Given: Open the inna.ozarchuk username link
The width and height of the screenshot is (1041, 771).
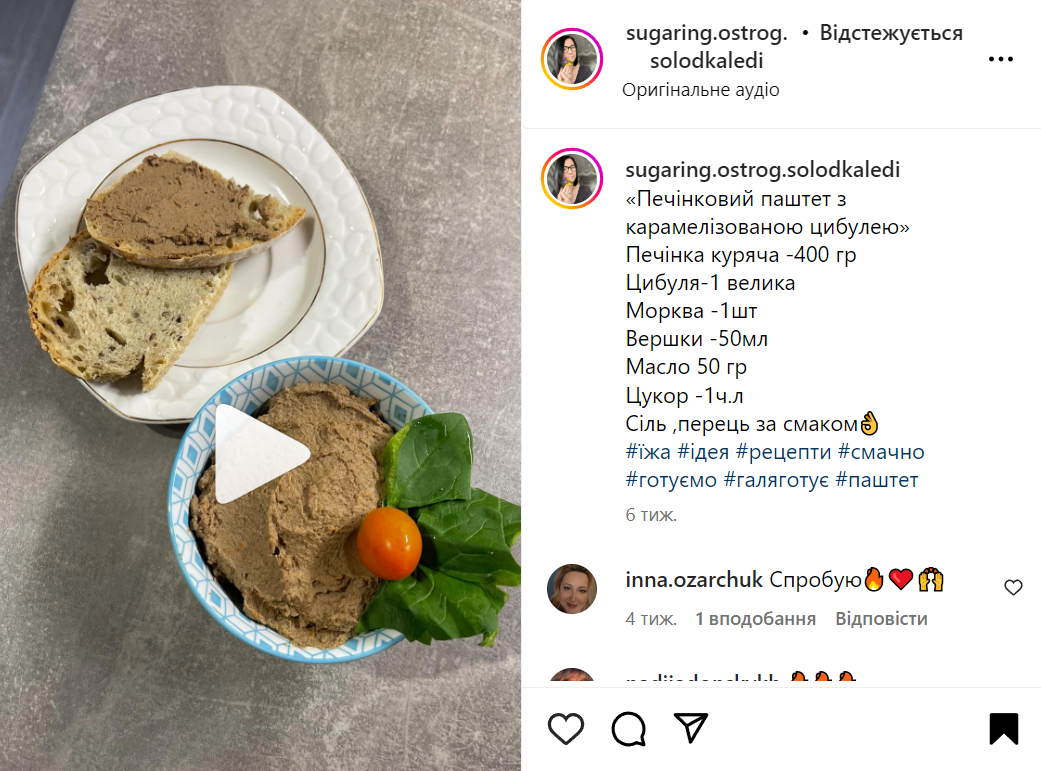Looking at the screenshot, I should [x=694, y=580].
